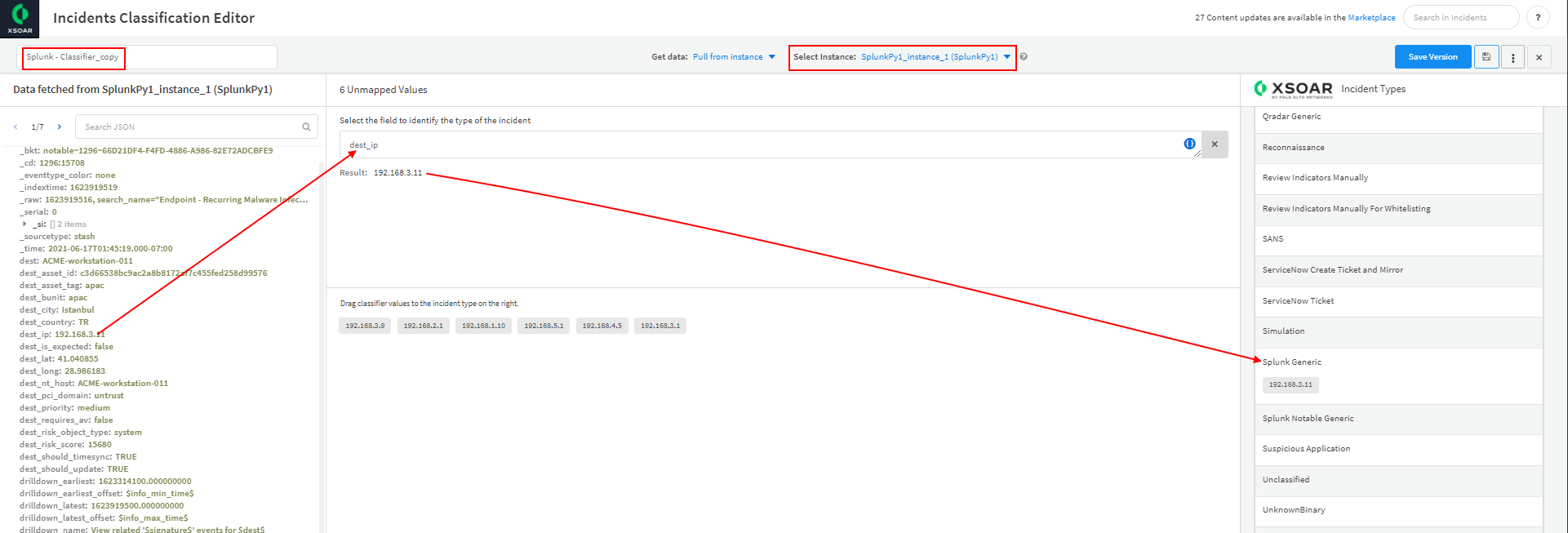Viewport: 1568px width, 533px height.
Task: Open the Select Instance dropdown
Action: 935,57
